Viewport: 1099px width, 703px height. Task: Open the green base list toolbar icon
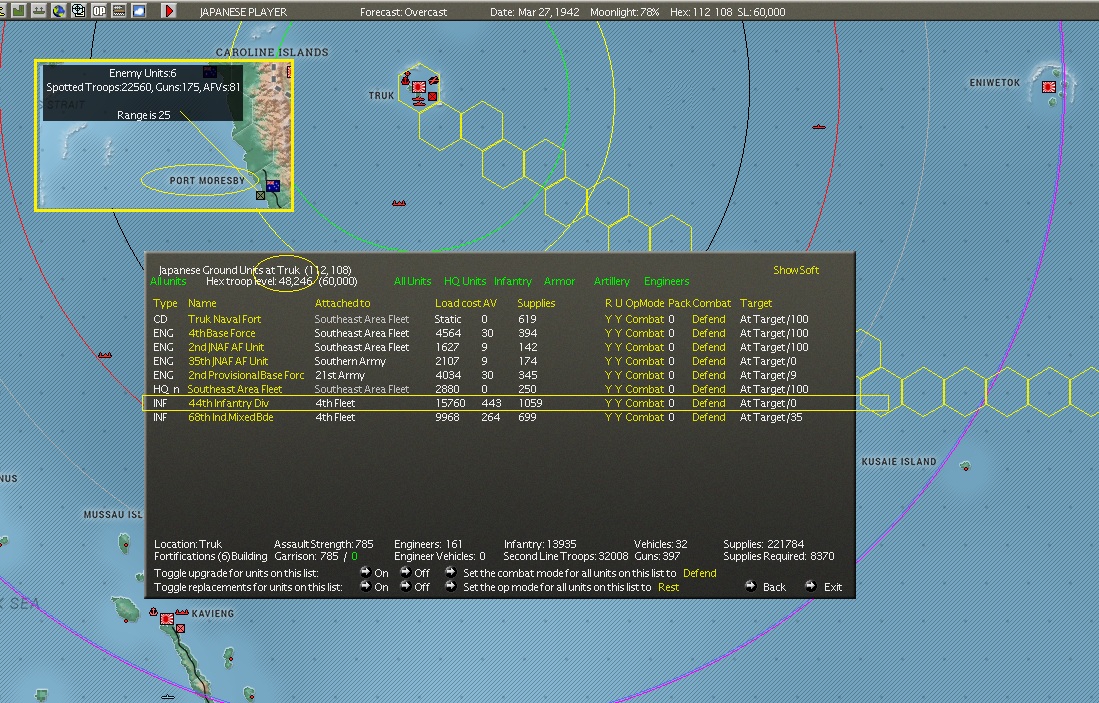19,11
